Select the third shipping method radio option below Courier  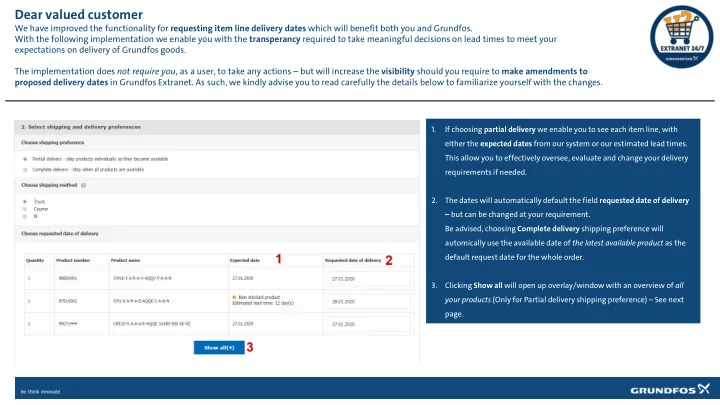tap(25, 216)
